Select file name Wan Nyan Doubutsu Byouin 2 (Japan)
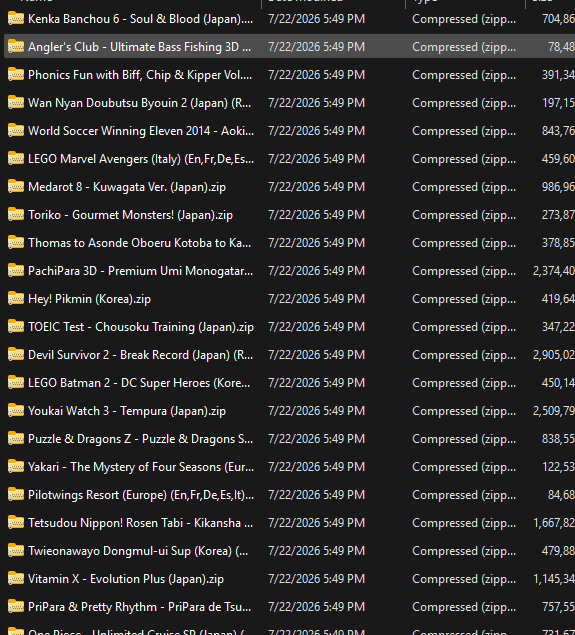Screen dimensions: 575x635 140,103
